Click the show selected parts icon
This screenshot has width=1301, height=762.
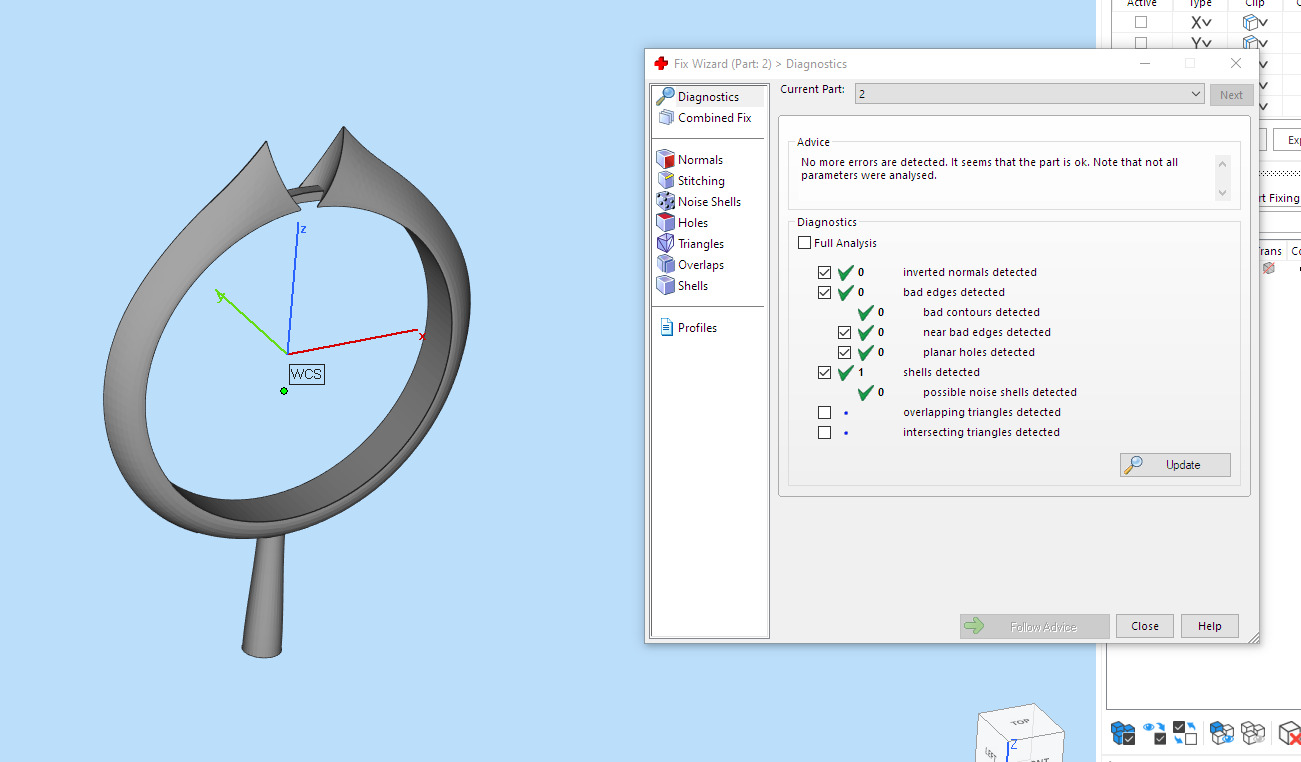coord(1221,733)
